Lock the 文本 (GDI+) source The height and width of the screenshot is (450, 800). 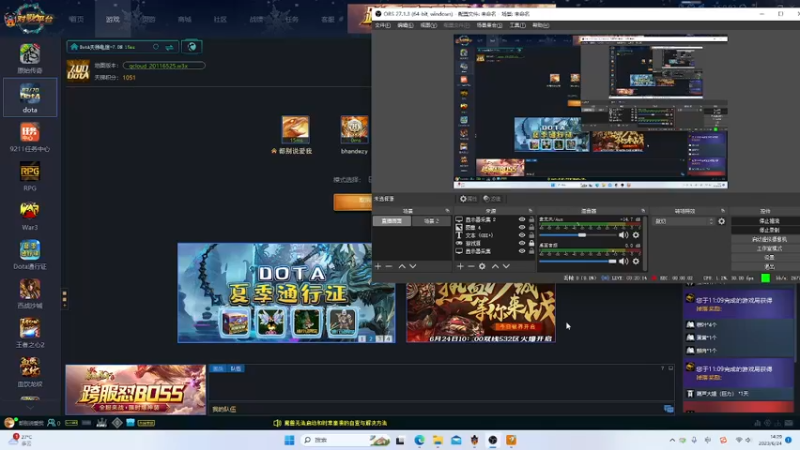532,235
